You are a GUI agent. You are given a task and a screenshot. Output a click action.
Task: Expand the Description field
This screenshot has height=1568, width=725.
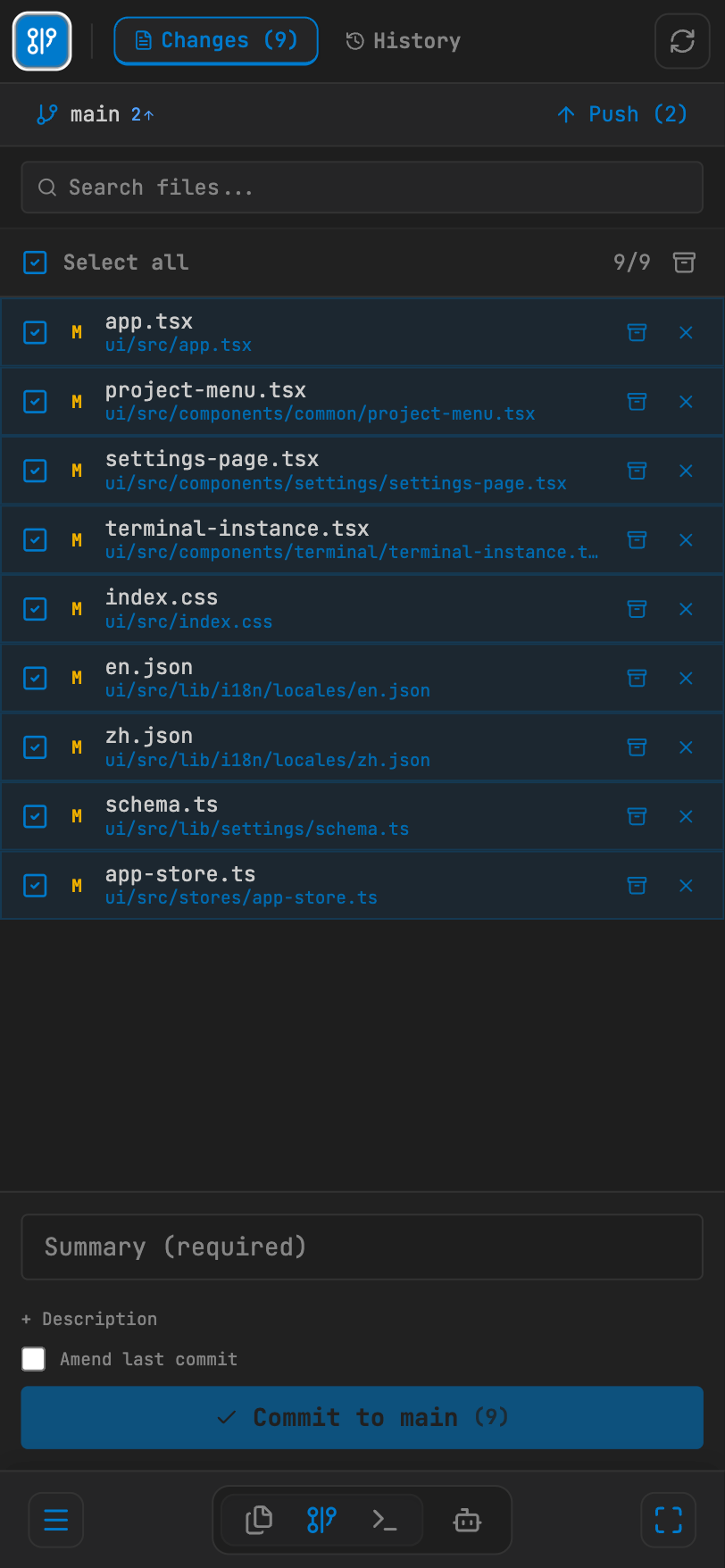click(89, 1319)
